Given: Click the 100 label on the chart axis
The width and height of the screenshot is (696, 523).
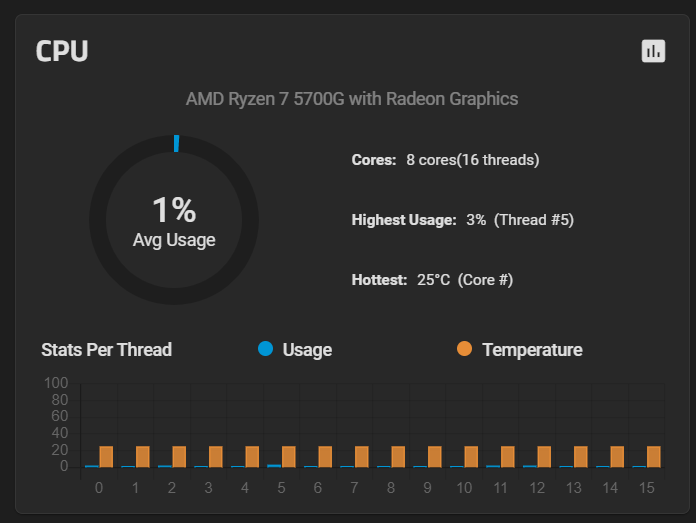Looking at the screenshot, I should pyautogui.click(x=56, y=383).
